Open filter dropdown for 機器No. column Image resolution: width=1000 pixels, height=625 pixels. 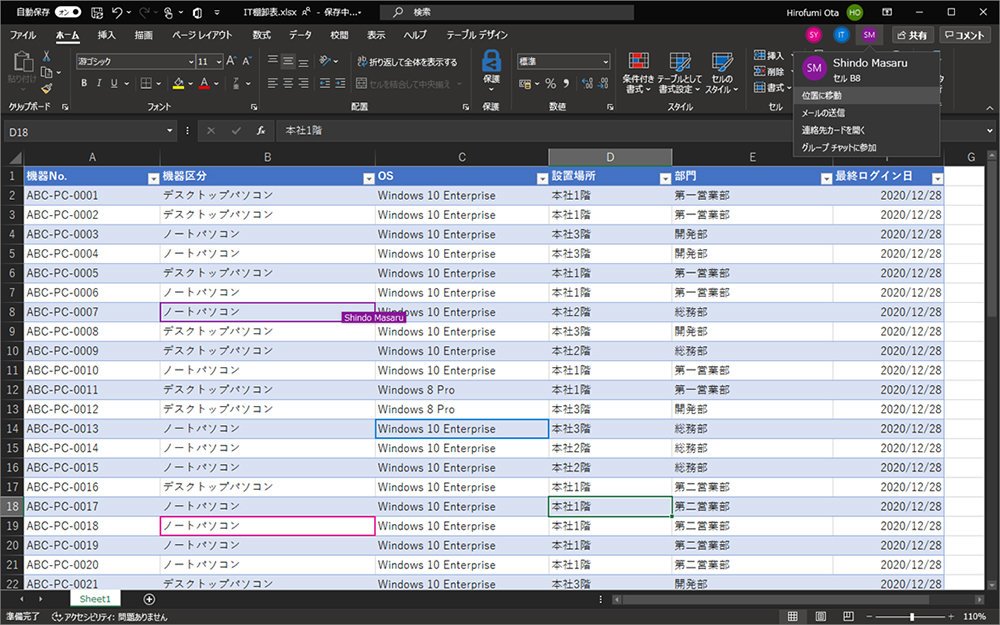(153, 179)
